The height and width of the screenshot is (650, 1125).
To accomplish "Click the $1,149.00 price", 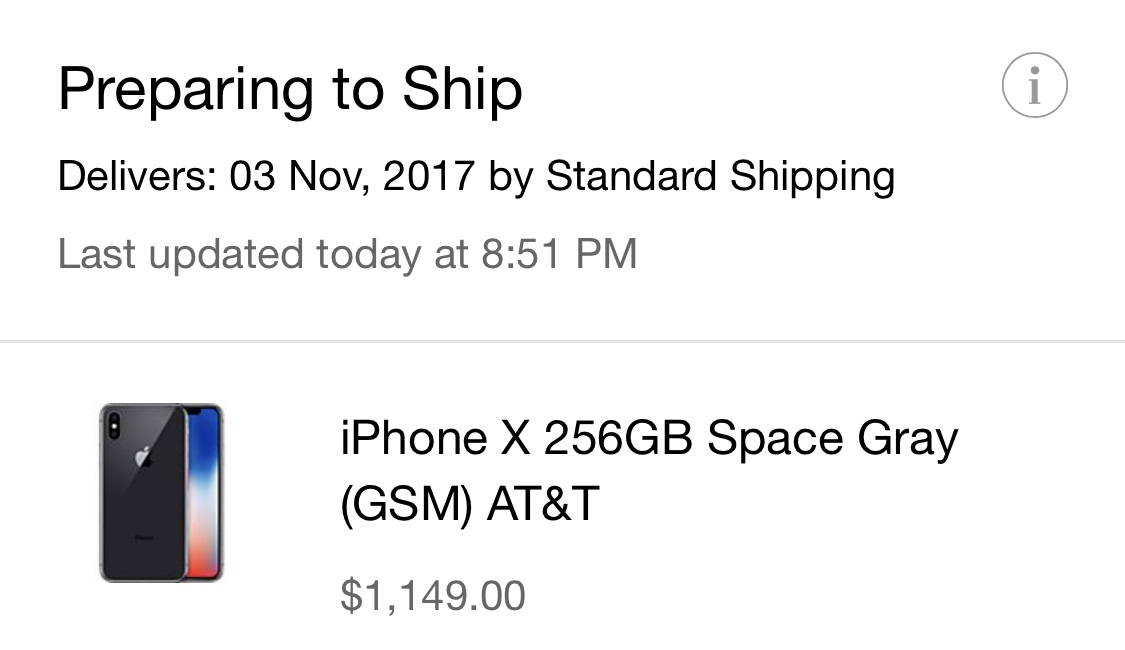I will click(432, 596).
